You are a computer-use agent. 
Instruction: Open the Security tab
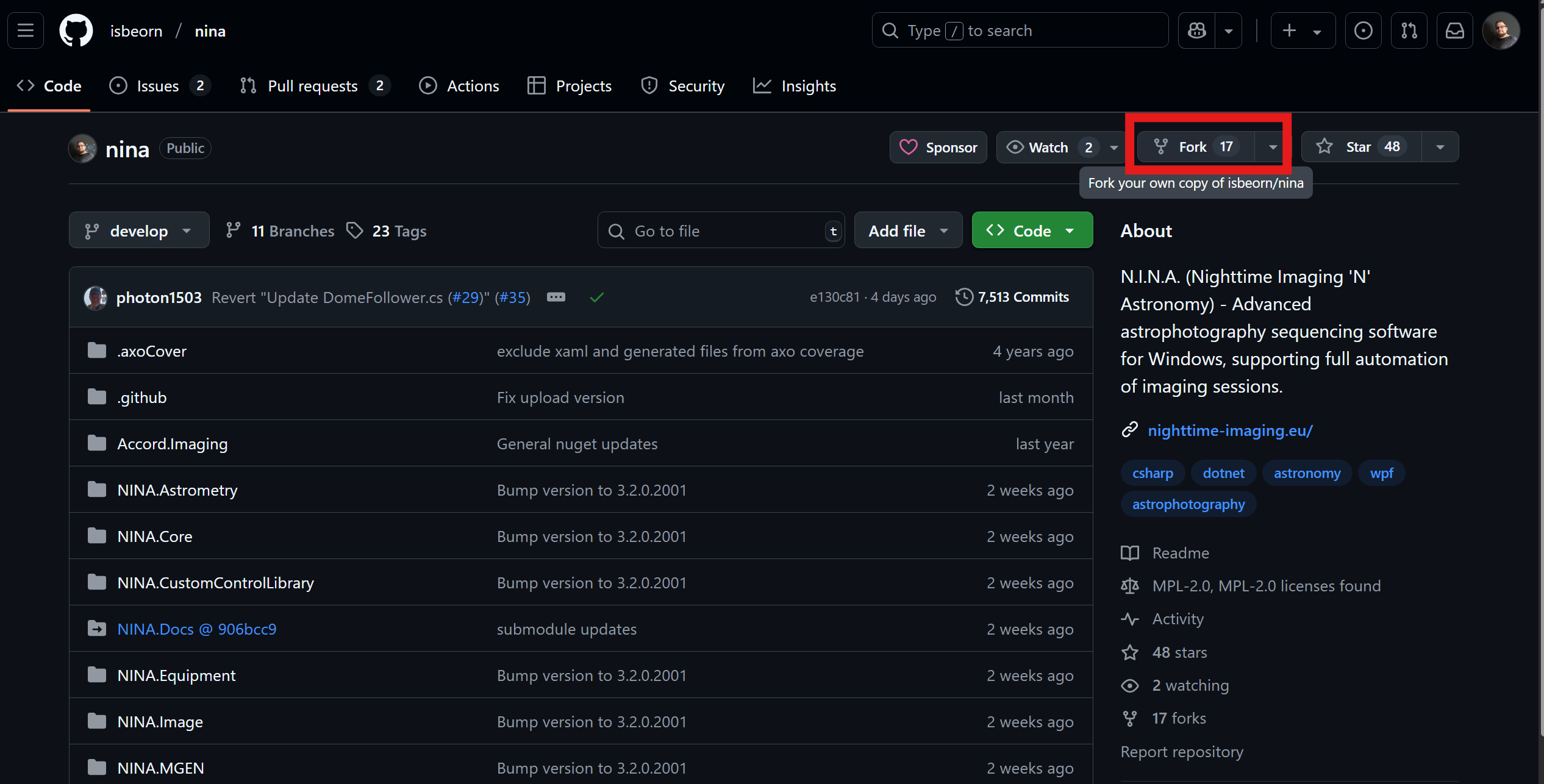tap(683, 86)
